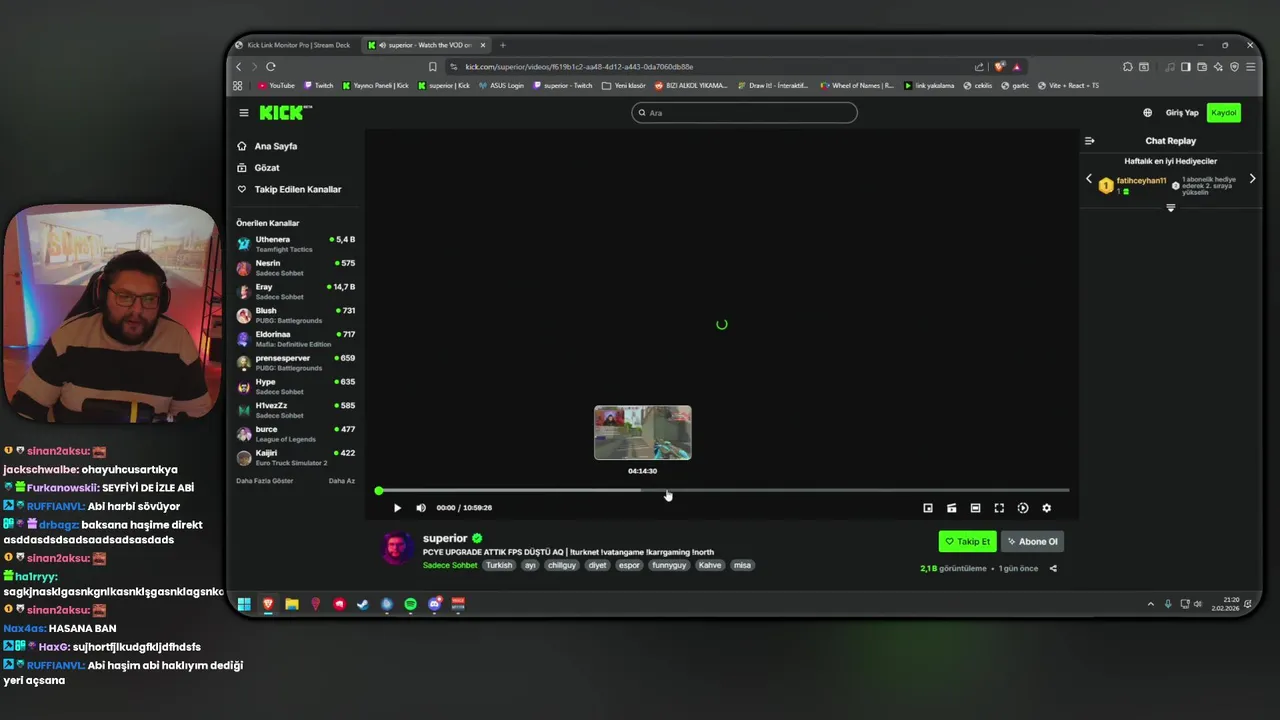Viewport: 1280px width, 720px height.
Task: Play the VOD video
Action: tap(397, 508)
